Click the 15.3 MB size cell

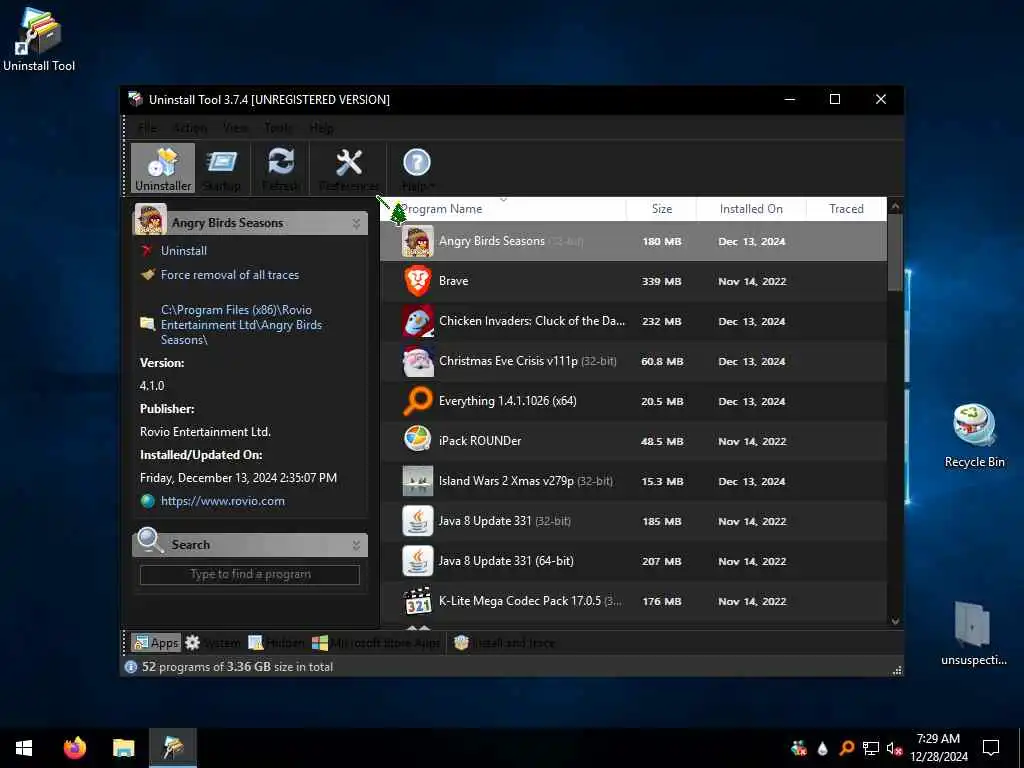662,481
